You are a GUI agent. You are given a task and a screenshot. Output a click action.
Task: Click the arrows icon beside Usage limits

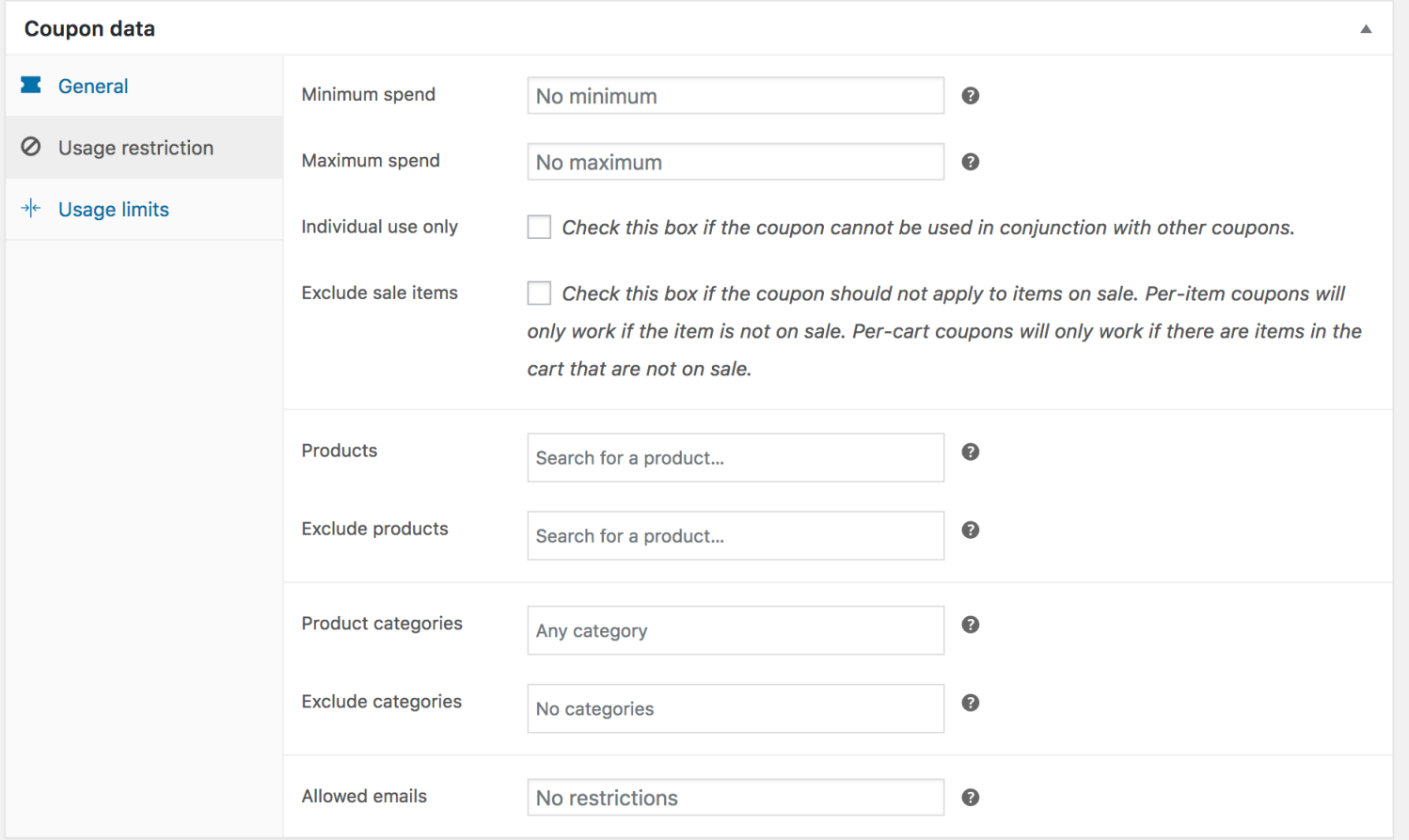(x=31, y=209)
